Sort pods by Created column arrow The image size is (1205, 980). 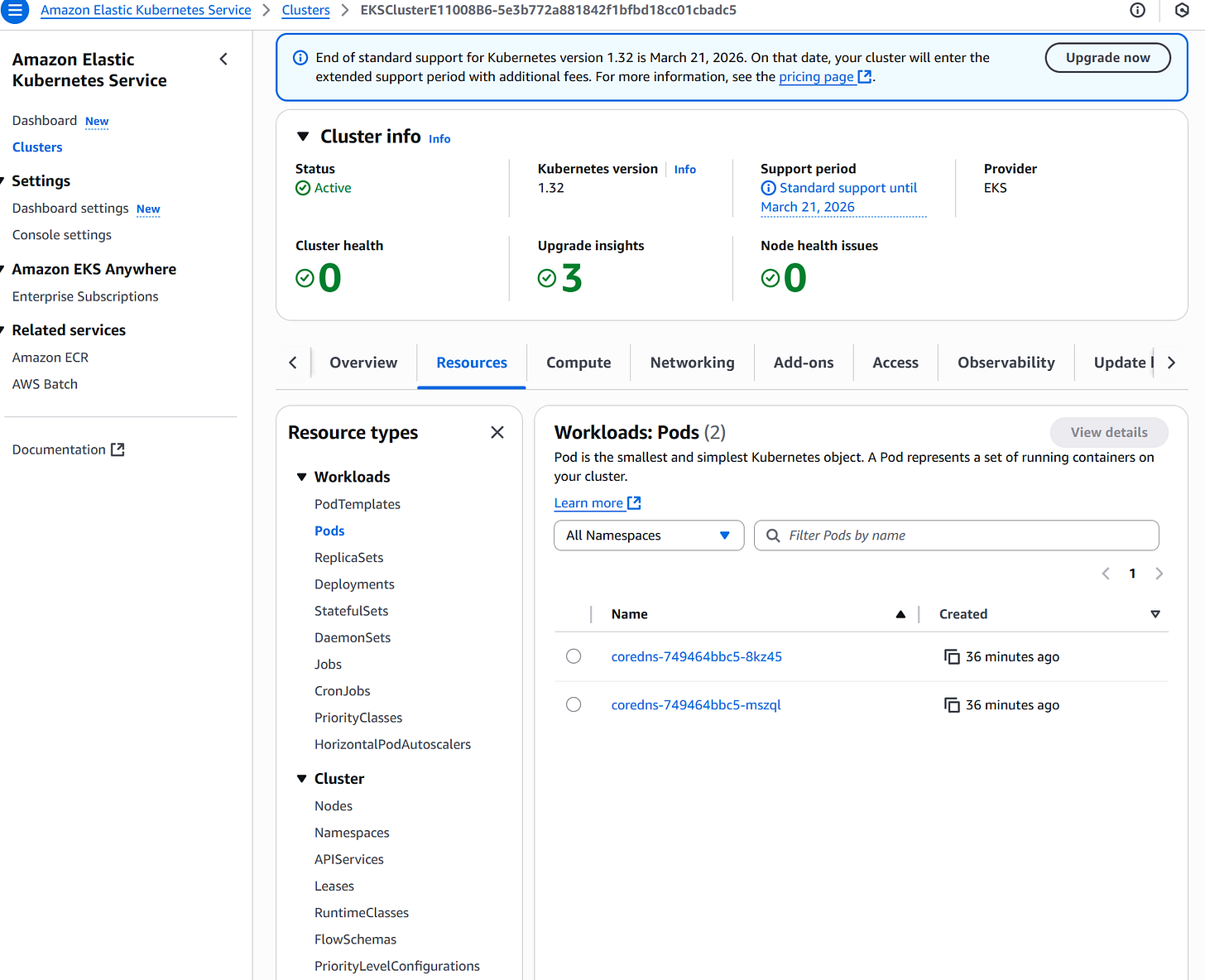pos(1155,614)
